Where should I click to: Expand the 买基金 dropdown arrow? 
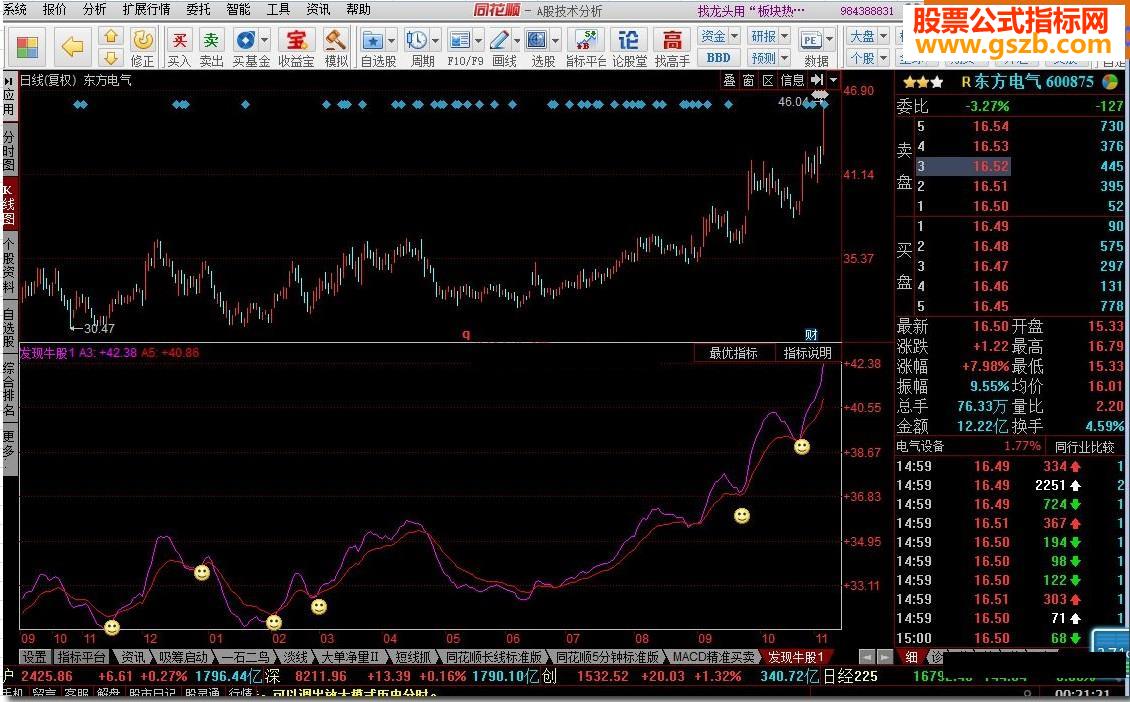pos(264,40)
